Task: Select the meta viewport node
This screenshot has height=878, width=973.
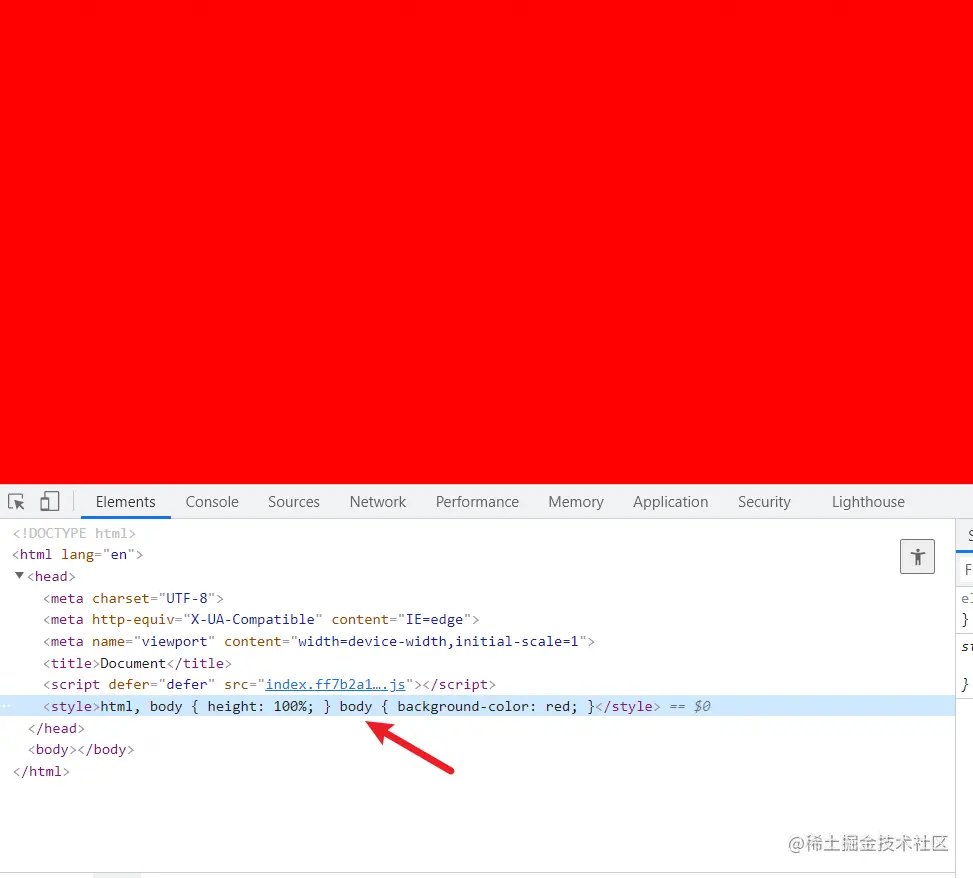Action: 319,641
